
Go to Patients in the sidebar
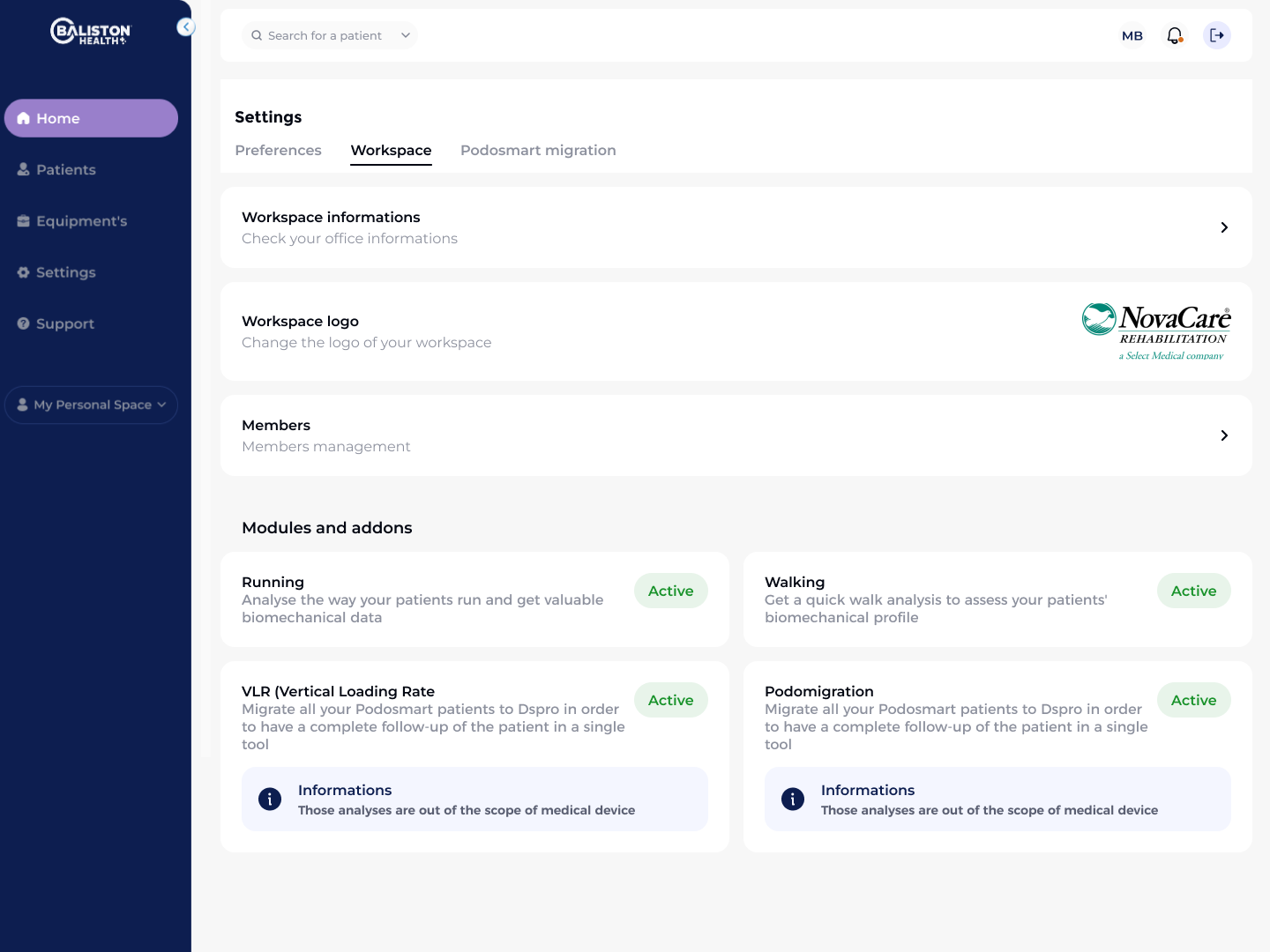click(66, 169)
